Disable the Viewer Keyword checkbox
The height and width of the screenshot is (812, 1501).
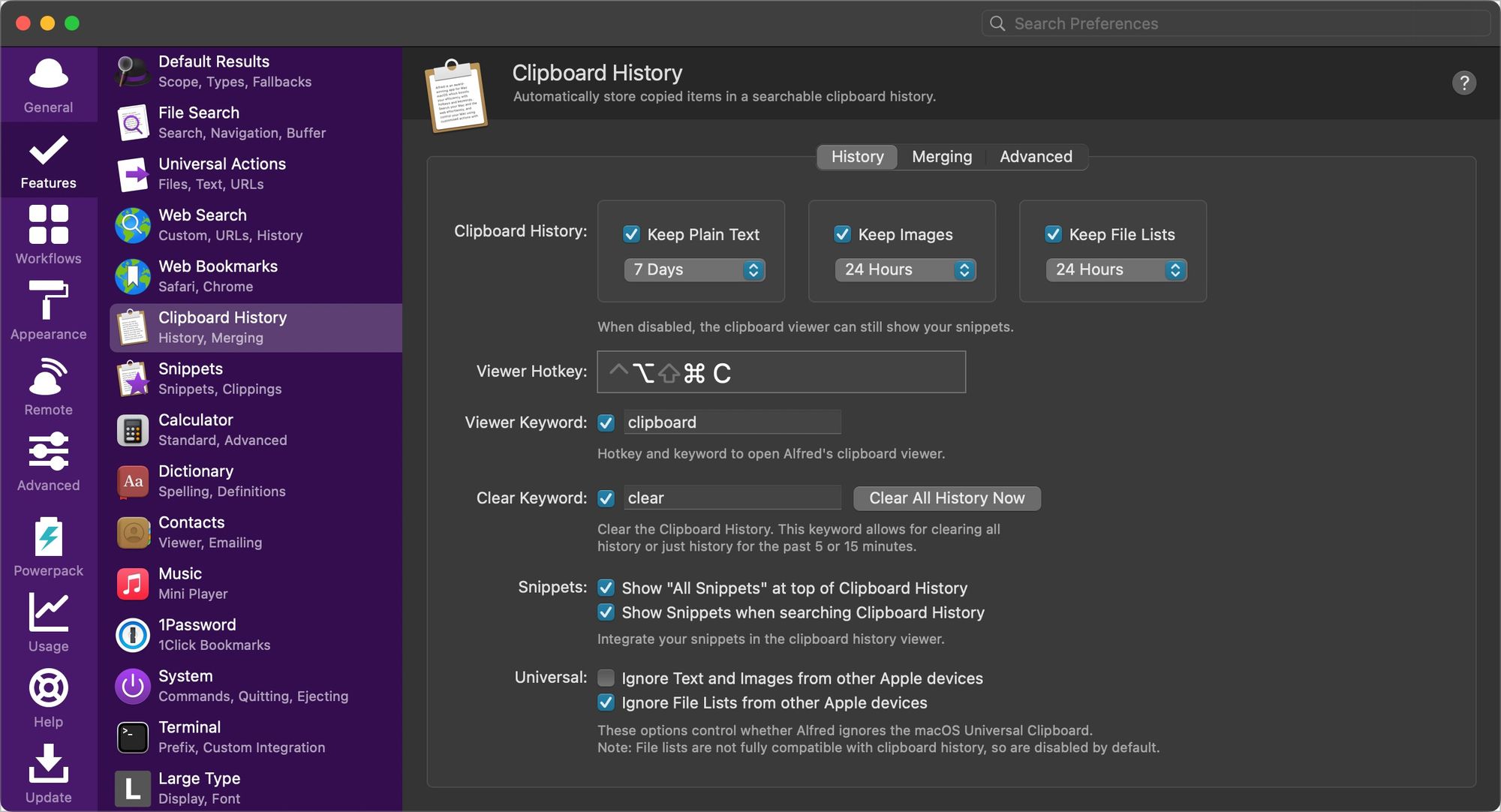click(606, 423)
